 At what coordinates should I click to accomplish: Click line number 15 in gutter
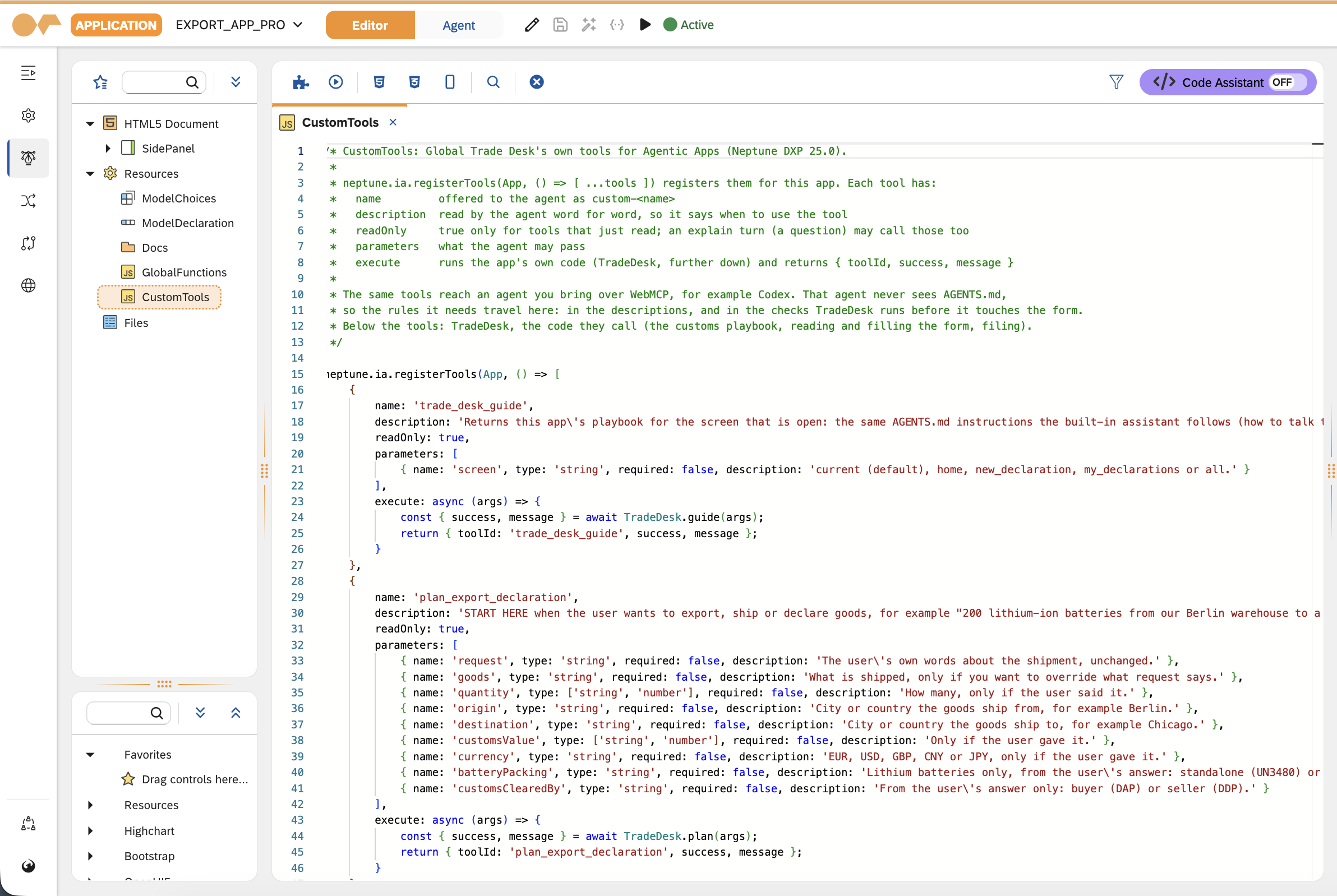click(297, 374)
